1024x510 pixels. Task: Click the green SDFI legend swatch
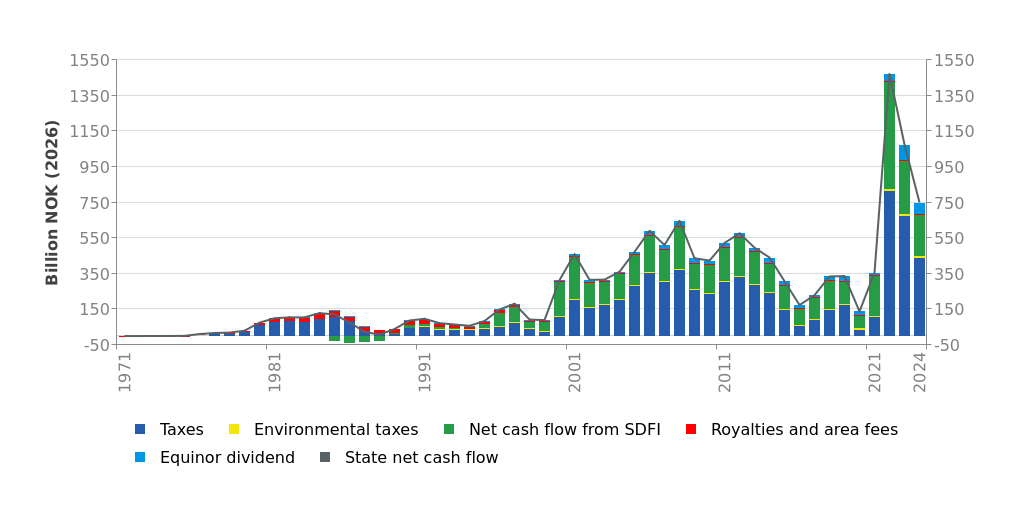[449, 430]
